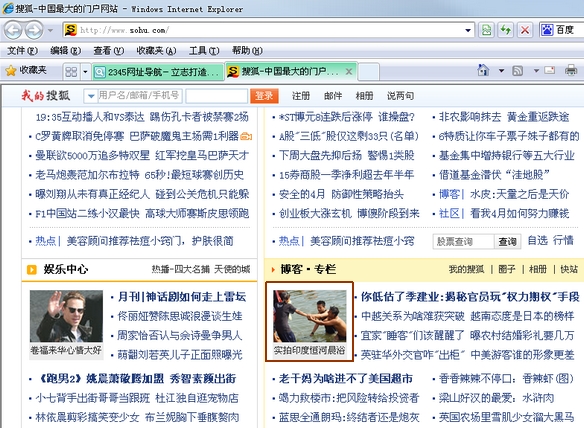The image size is (584, 428).
Task: Click the 股票查询 input field
Action: pyautogui.click(x=463, y=242)
